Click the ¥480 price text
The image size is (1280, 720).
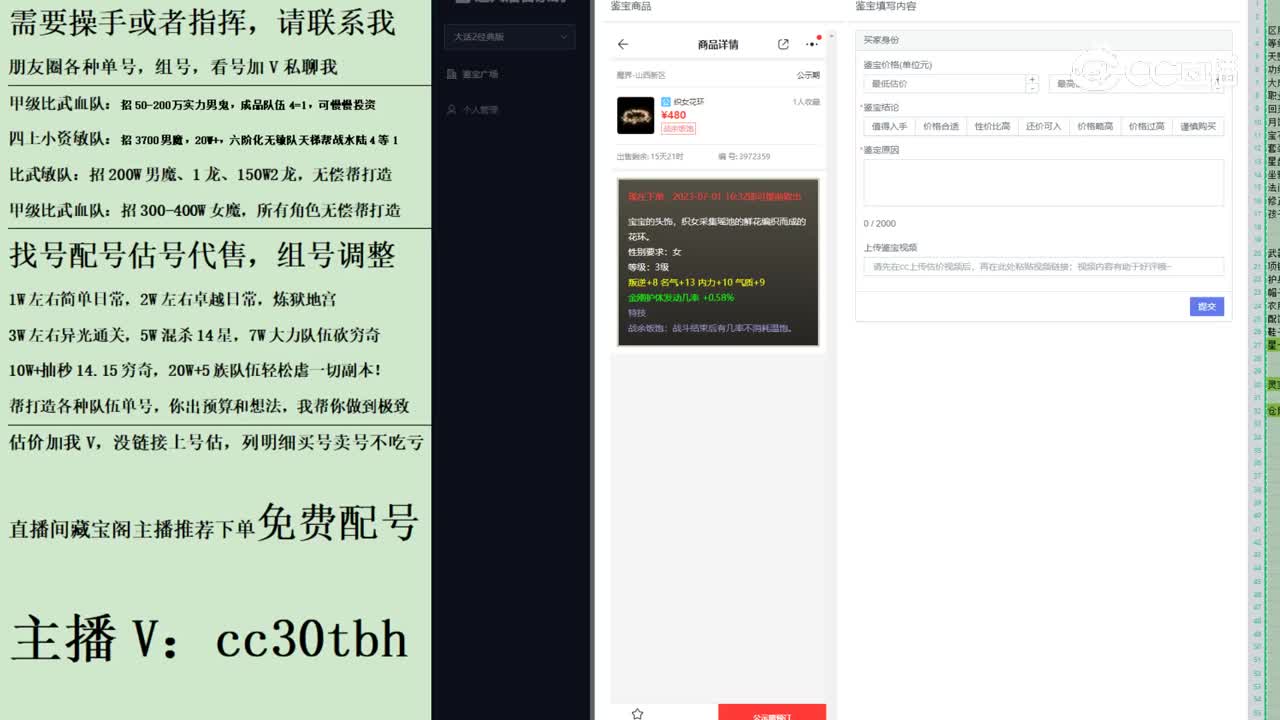[674, 115]
